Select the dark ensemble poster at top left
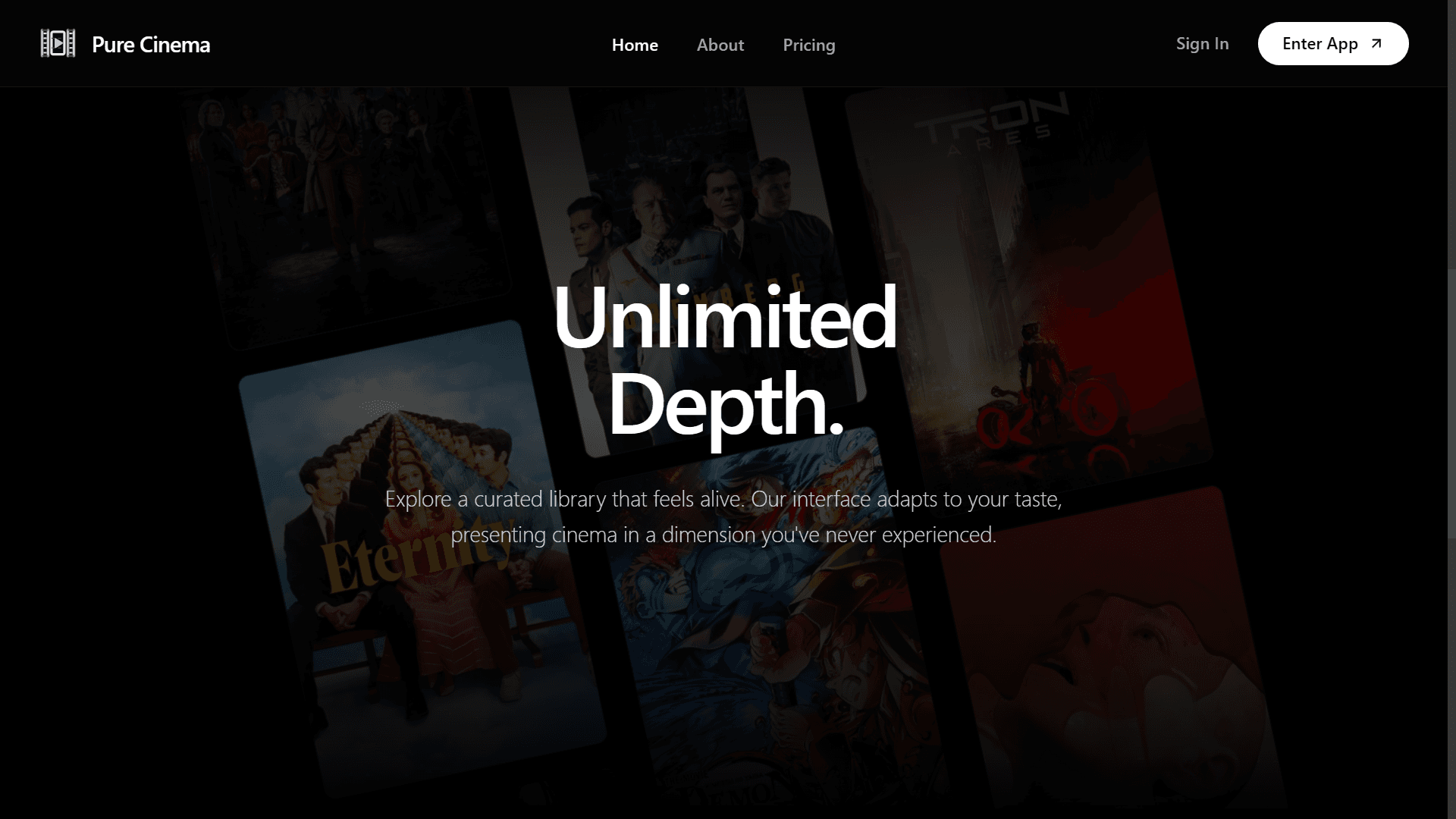1456x819 pixels. coord(341,205)
